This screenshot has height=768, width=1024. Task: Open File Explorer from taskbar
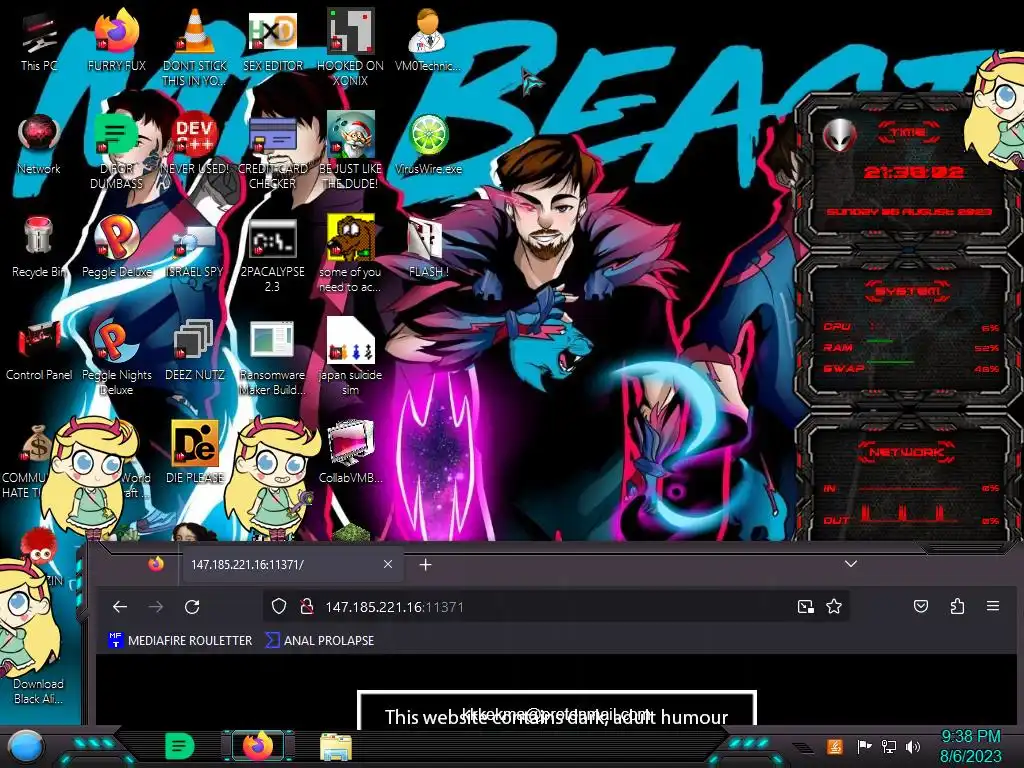[336, 746]
